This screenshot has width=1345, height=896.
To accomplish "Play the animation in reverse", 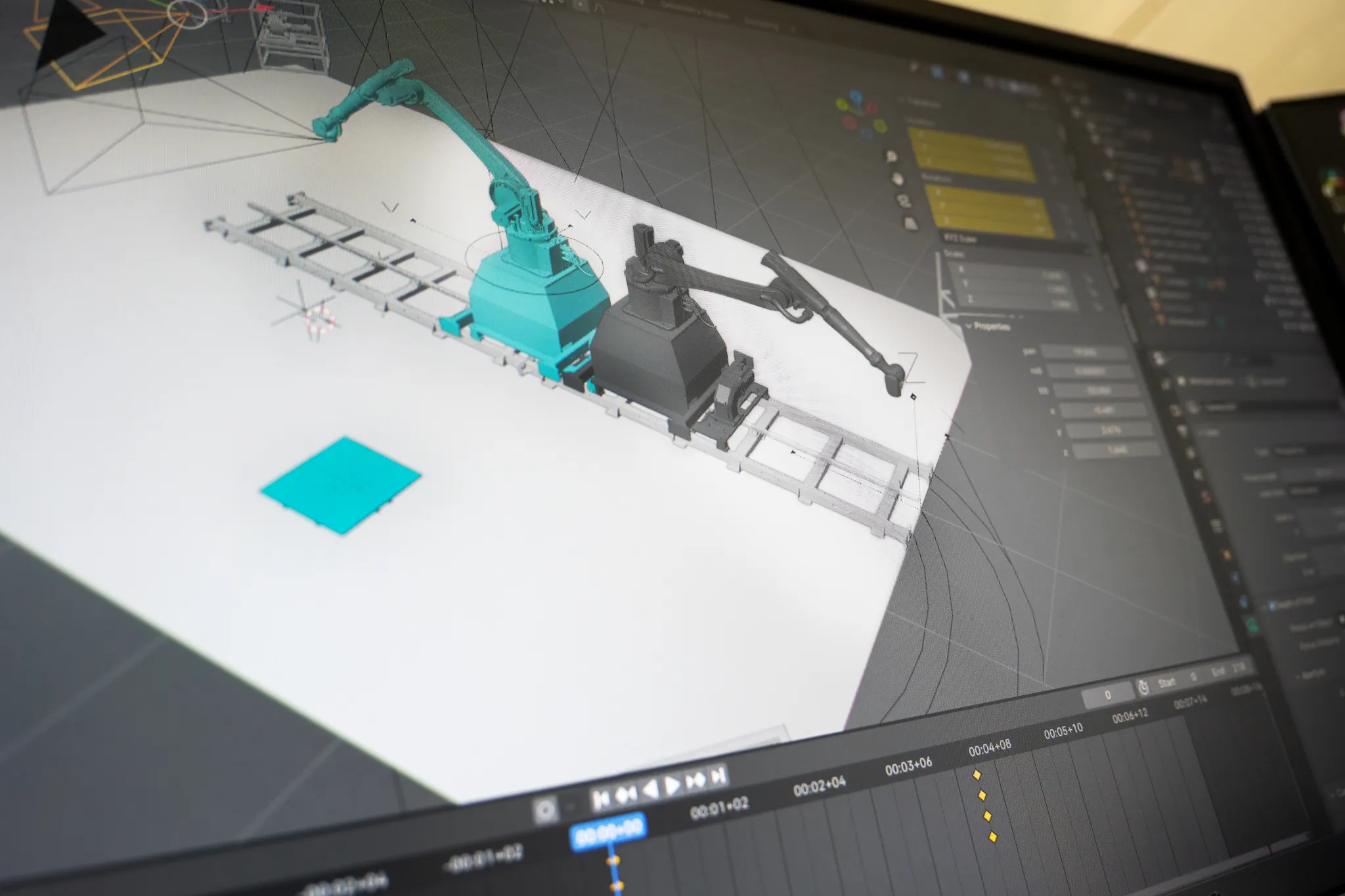I will click(650, 790).
